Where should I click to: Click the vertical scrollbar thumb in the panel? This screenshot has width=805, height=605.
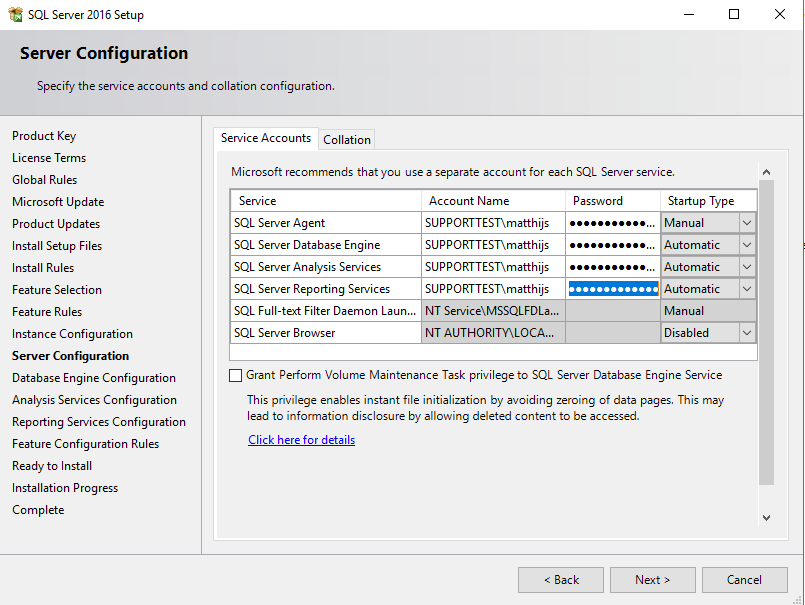[x=766, y=332]
